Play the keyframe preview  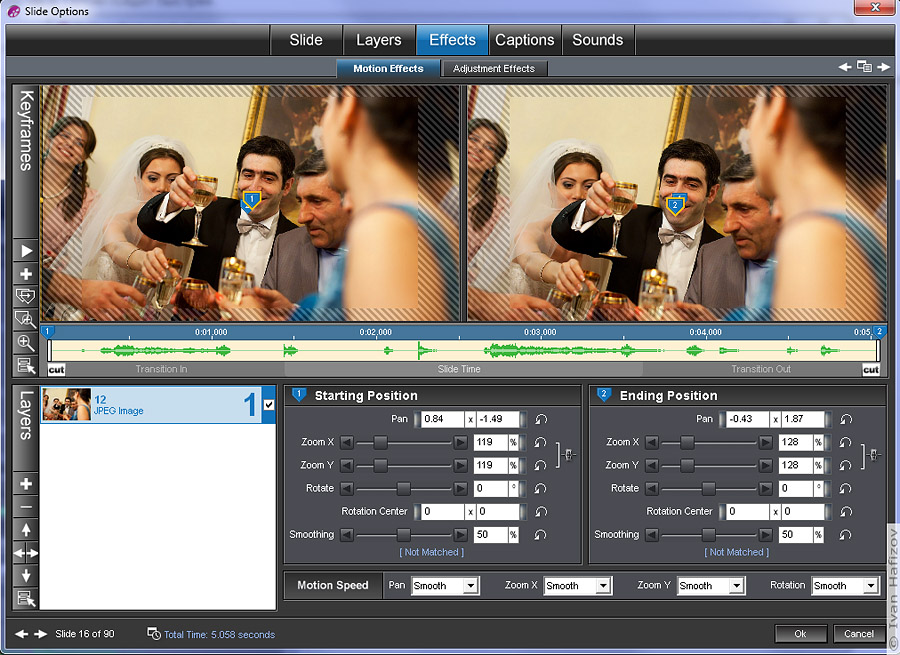26,251
